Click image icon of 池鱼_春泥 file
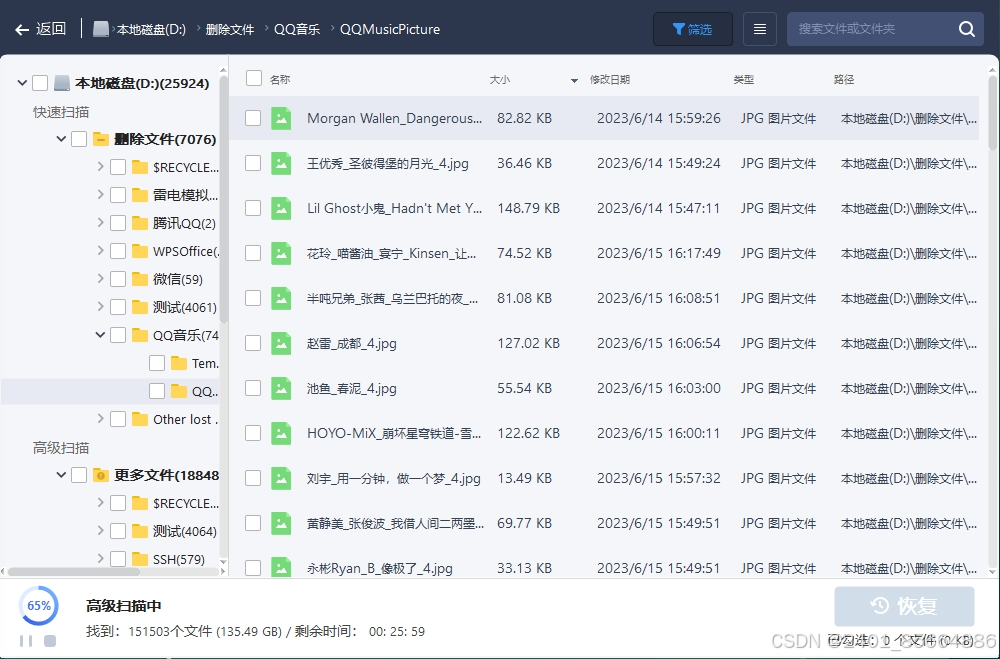Screen dimensions: 1000x659 click(281, 388)
